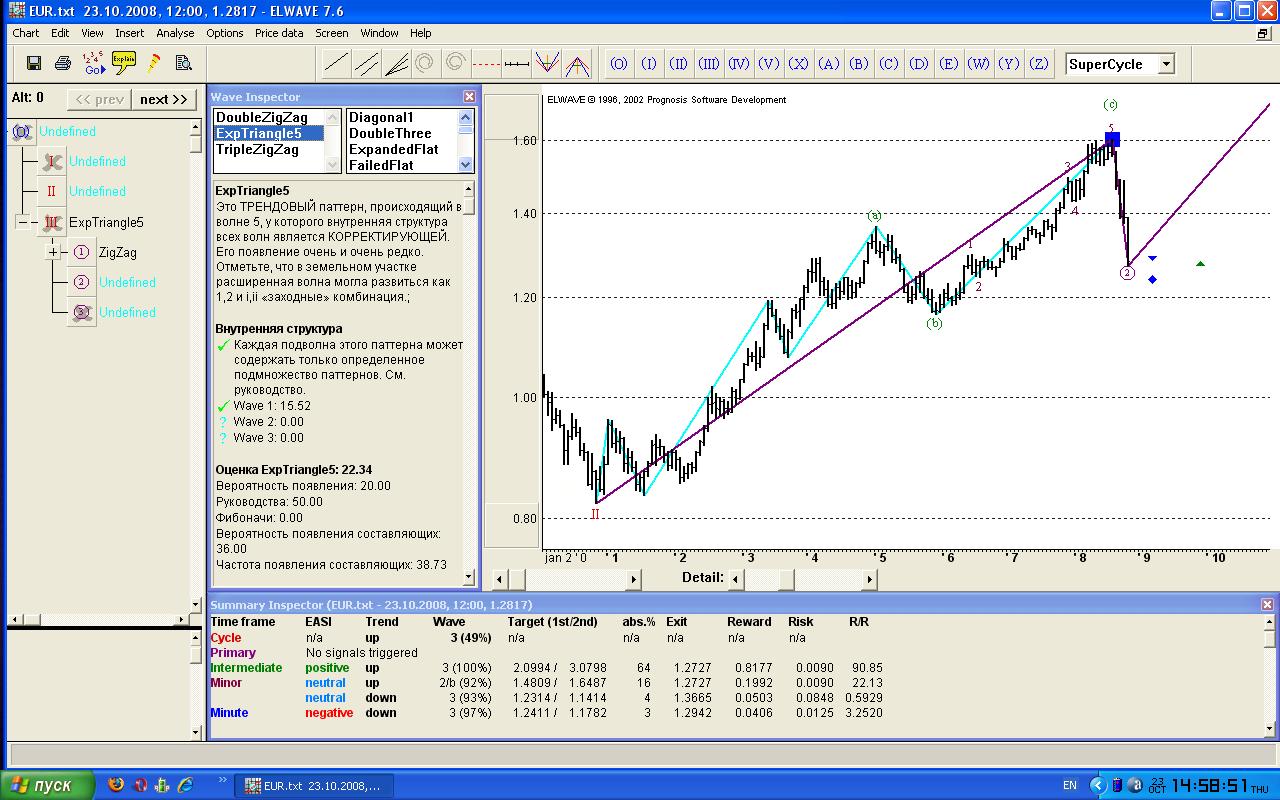This screenshot has height=800, width=1280.
Task: Click the Save diskette icon
Action: (33, 63)
